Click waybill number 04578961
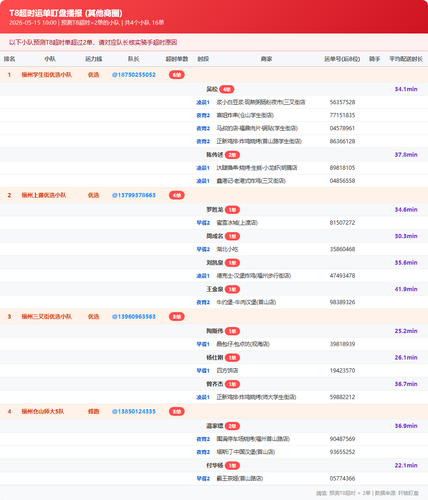 click(x=342, y=128)
